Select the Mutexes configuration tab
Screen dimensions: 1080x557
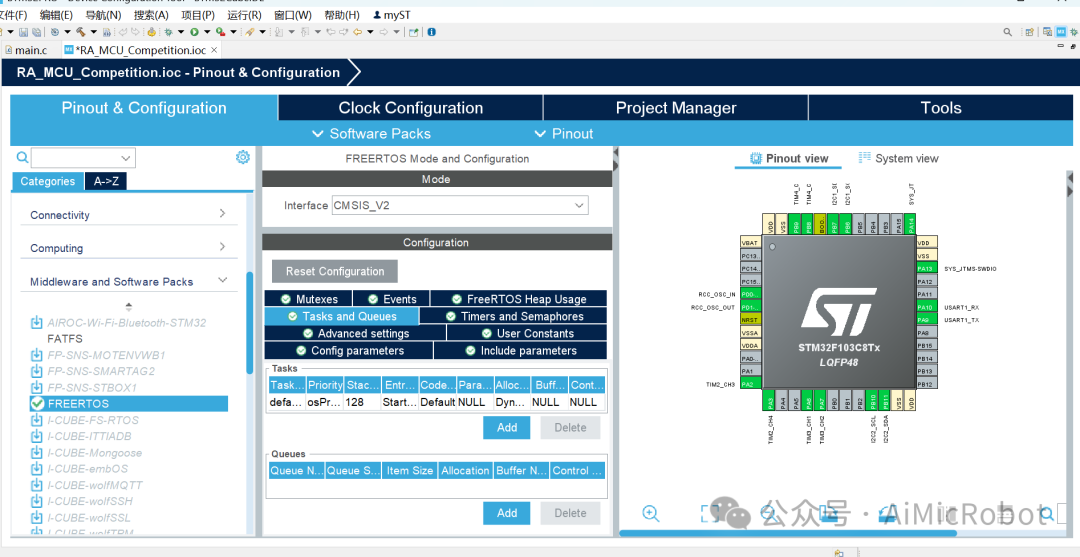click(309, 299)
